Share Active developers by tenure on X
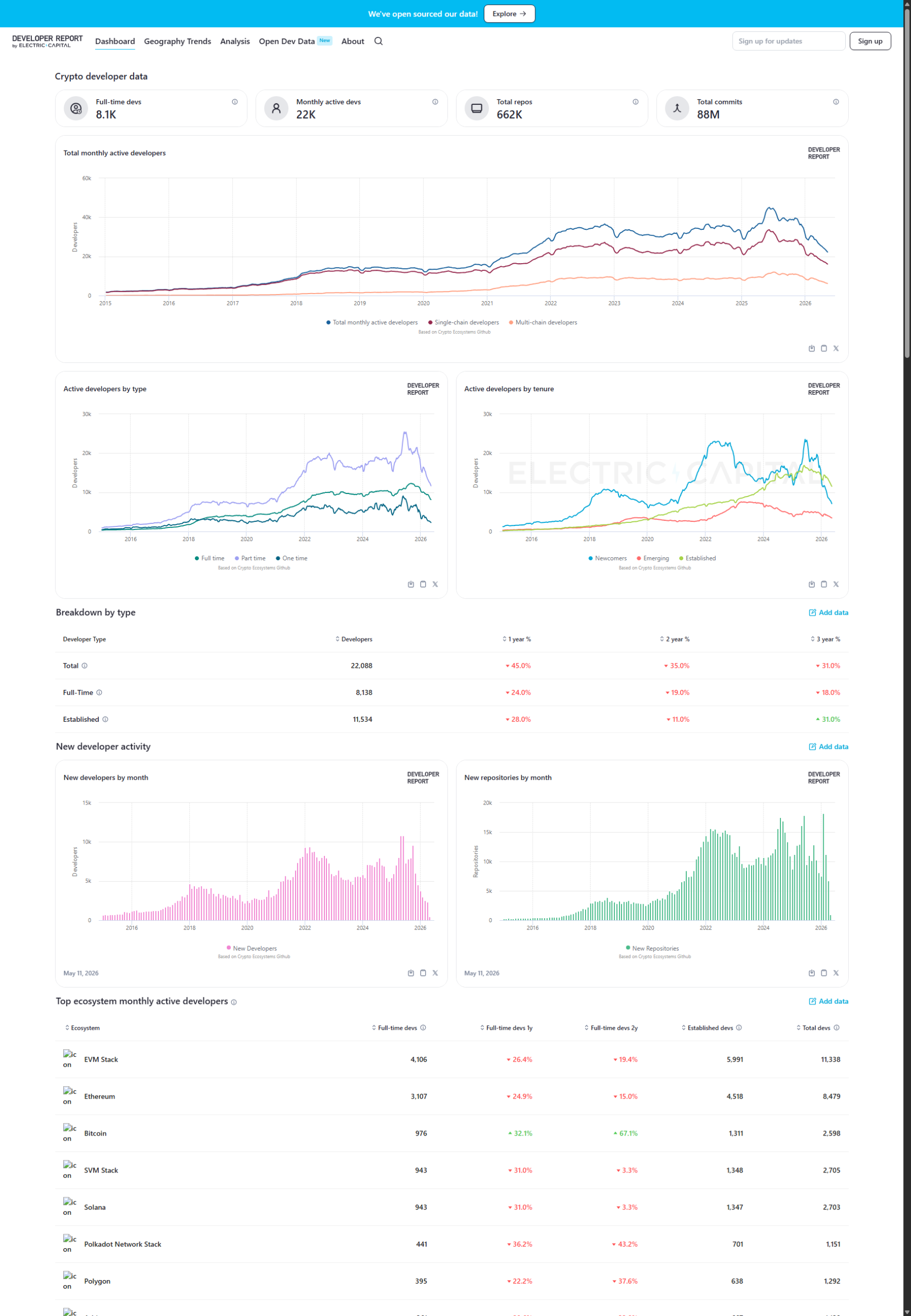The width and height of the screenshot is (911, 1316). [x=835, y=584]
